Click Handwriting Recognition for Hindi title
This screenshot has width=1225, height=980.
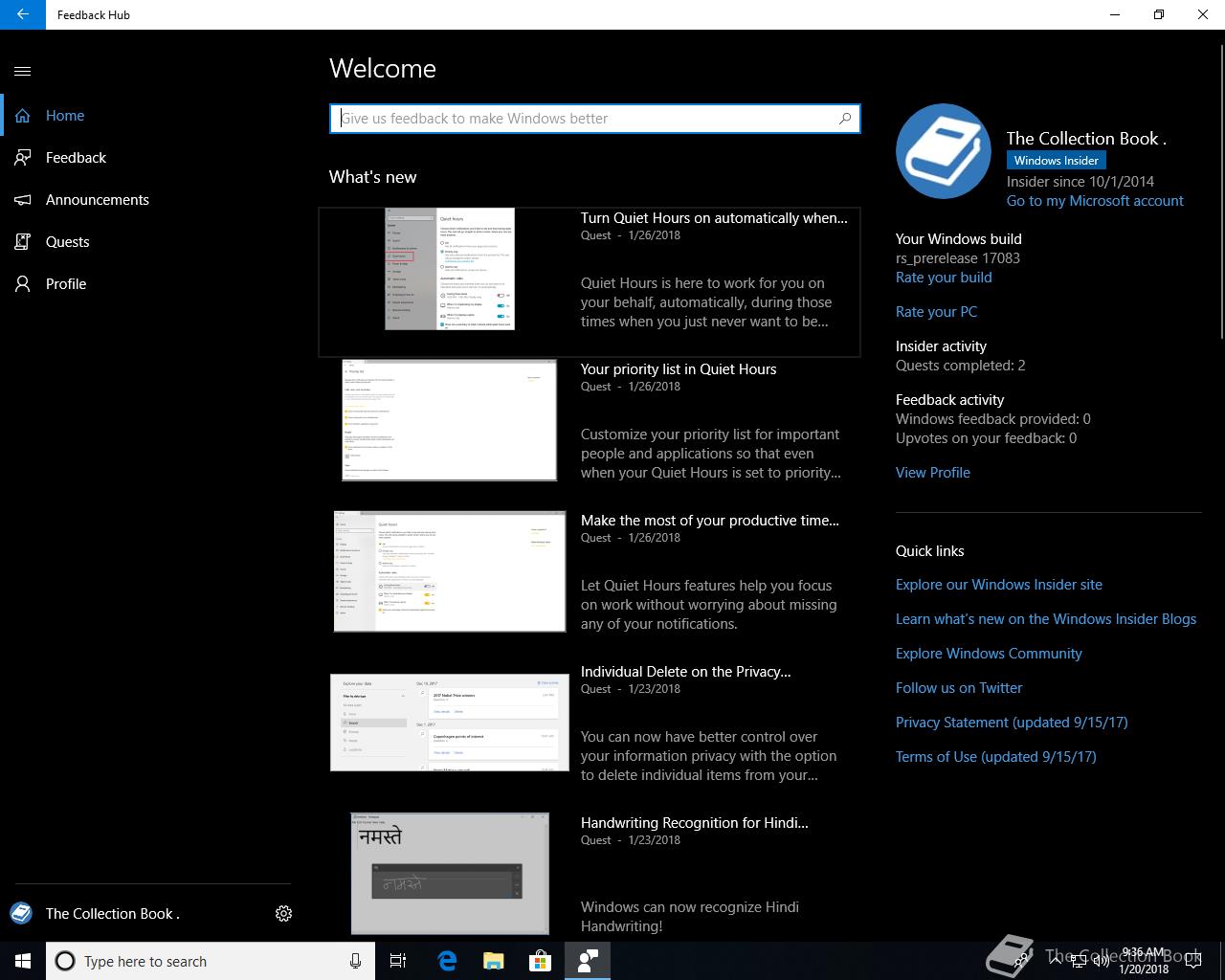coord(695,823)
